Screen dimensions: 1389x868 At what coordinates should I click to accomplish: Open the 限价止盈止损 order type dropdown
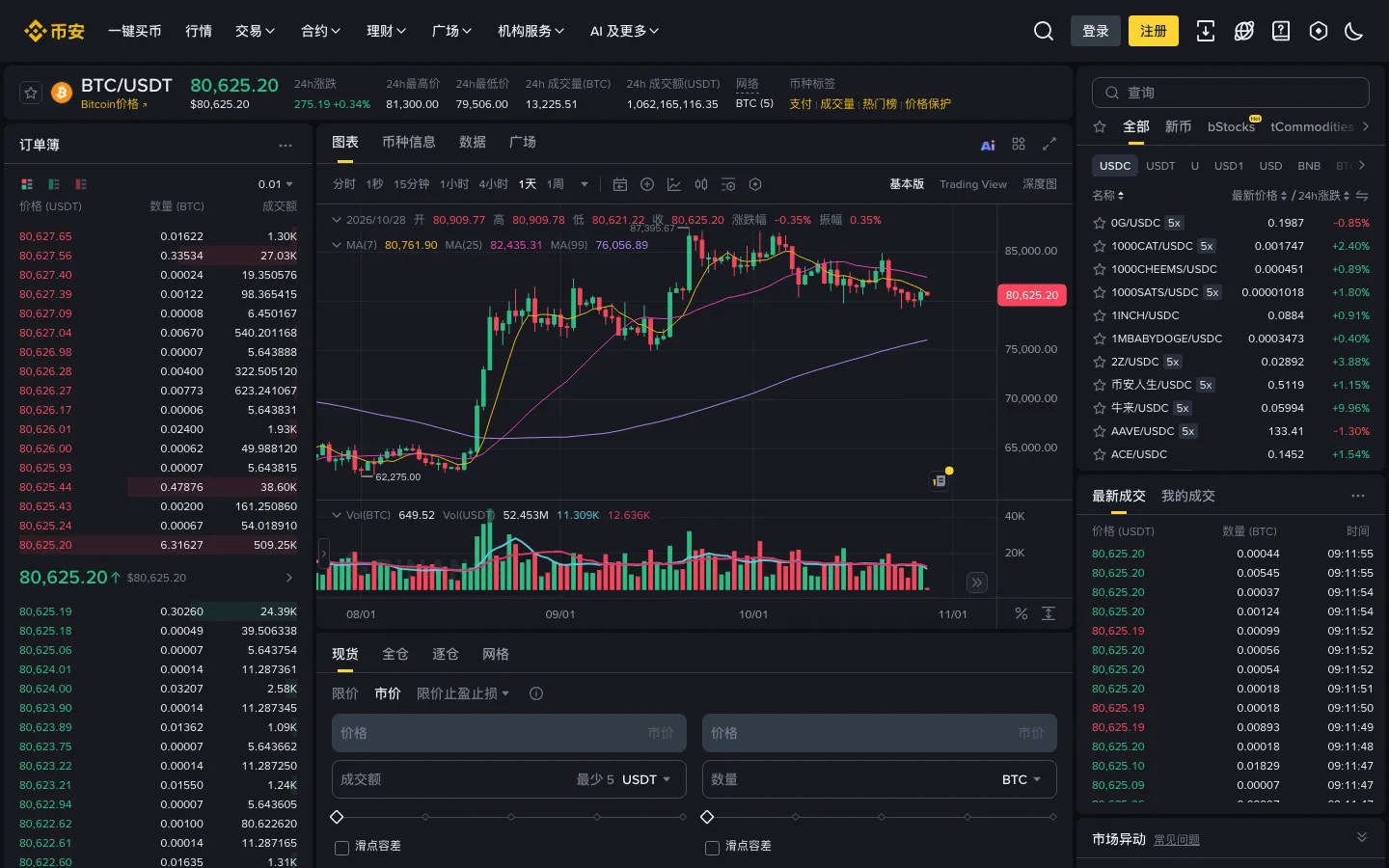point(463,693)
